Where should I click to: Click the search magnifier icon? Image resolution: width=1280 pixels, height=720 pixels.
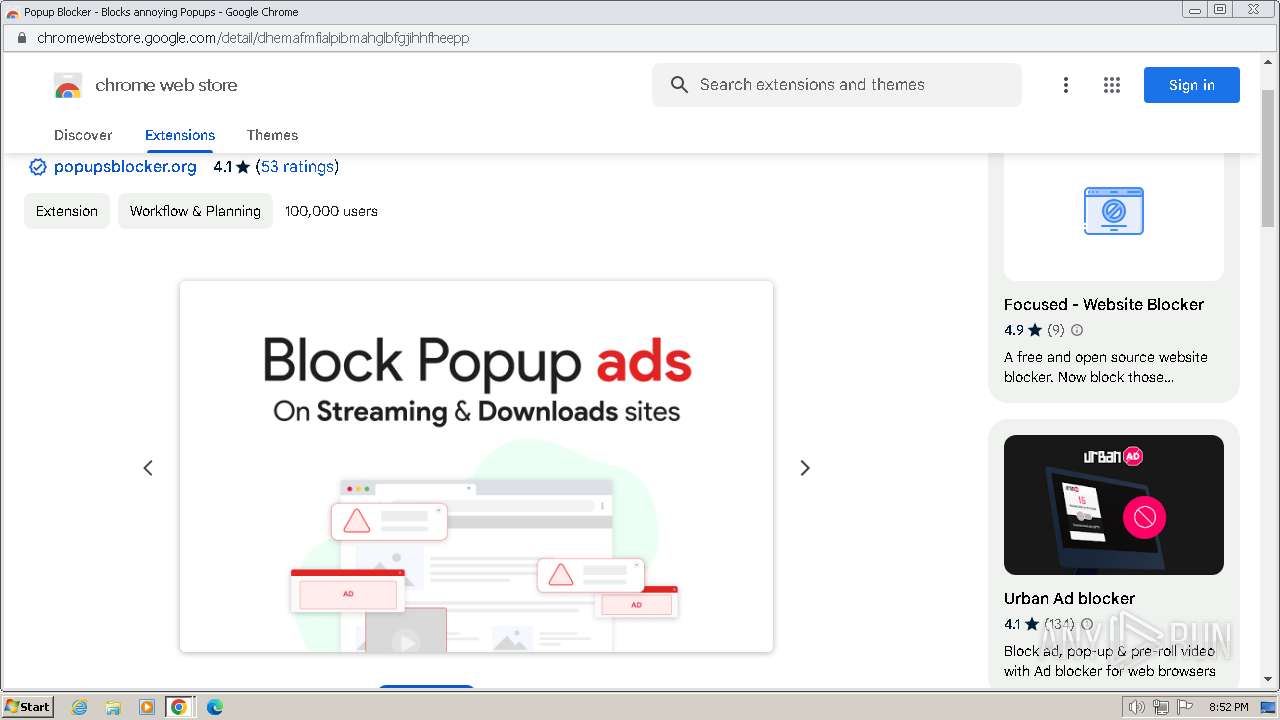pyautogui.click(x=679, y=85)
